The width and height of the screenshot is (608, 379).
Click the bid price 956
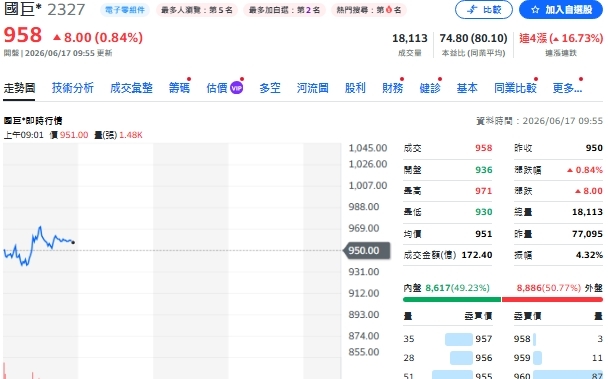484,358
